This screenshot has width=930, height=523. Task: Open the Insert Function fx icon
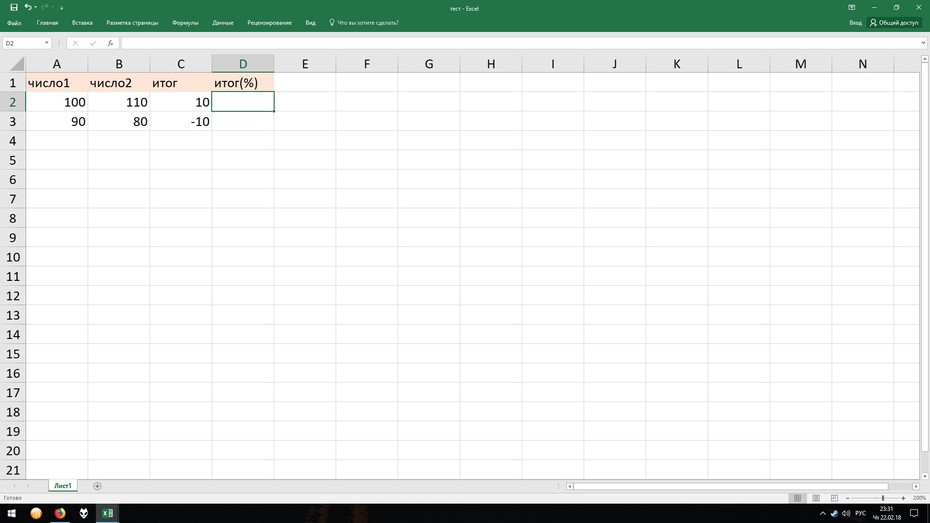pos(110,43)
